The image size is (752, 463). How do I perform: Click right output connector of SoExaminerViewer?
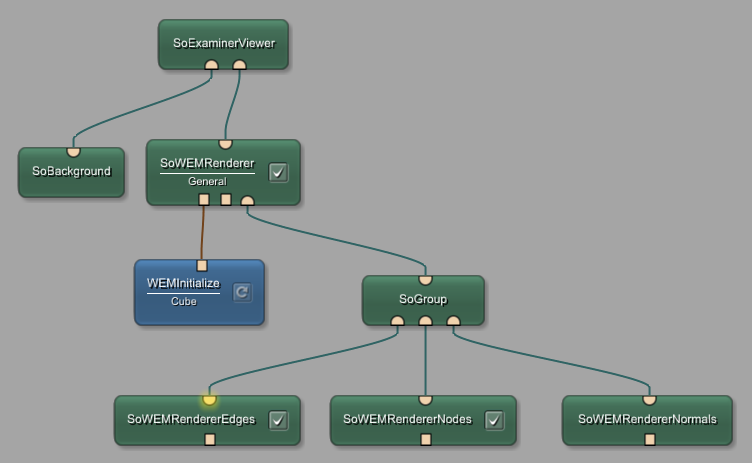tap(239, 66)
